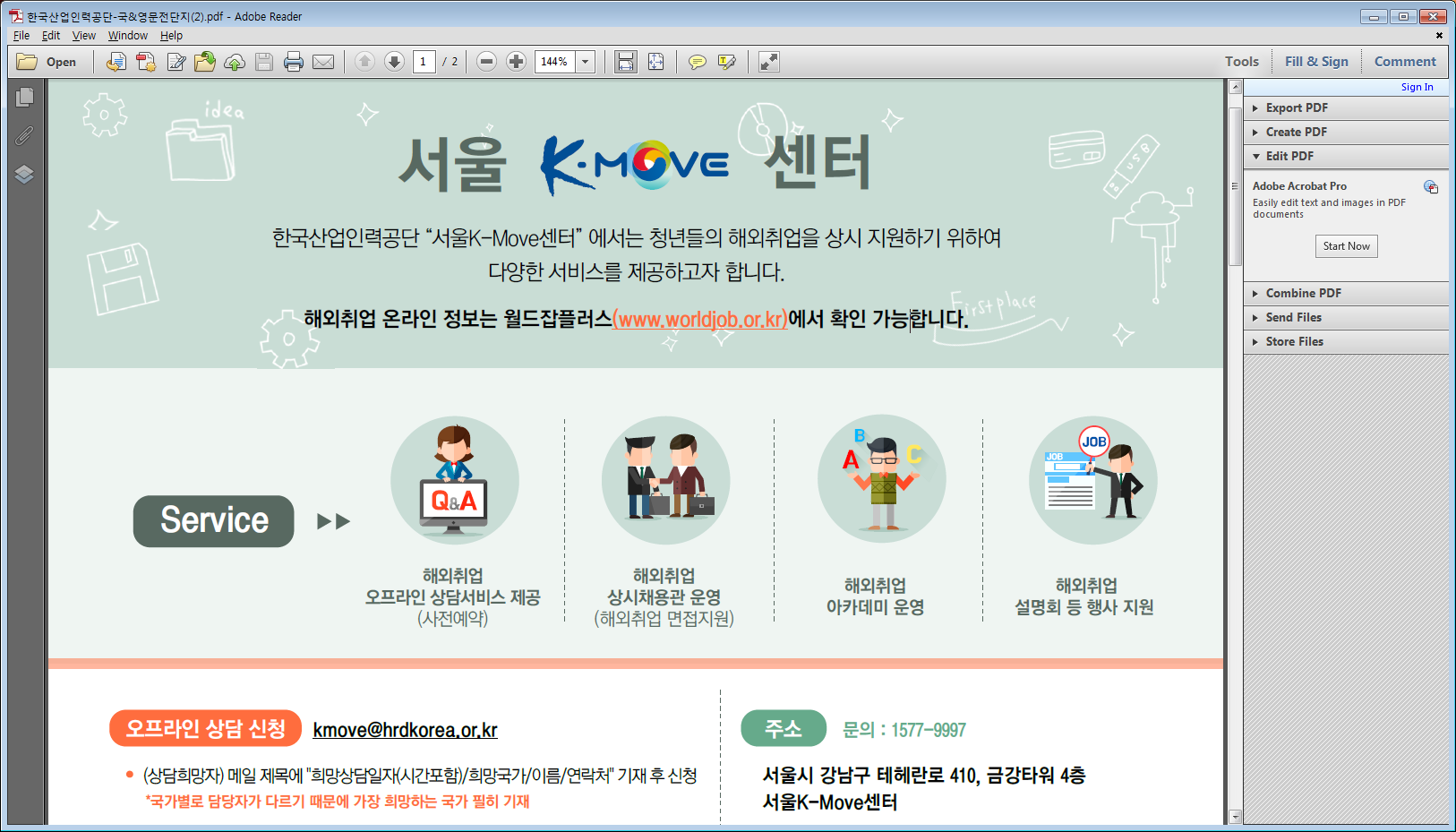Screen dimensions: 1456x832
Task: Click the vertical scrollbar up arrow
Action: click(1236, 87)
